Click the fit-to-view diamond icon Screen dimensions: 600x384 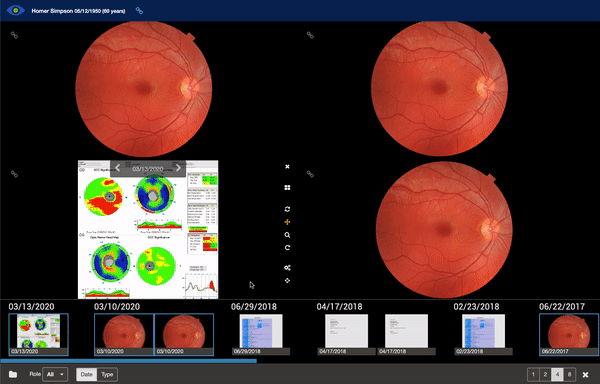click(x=287, y=280)
